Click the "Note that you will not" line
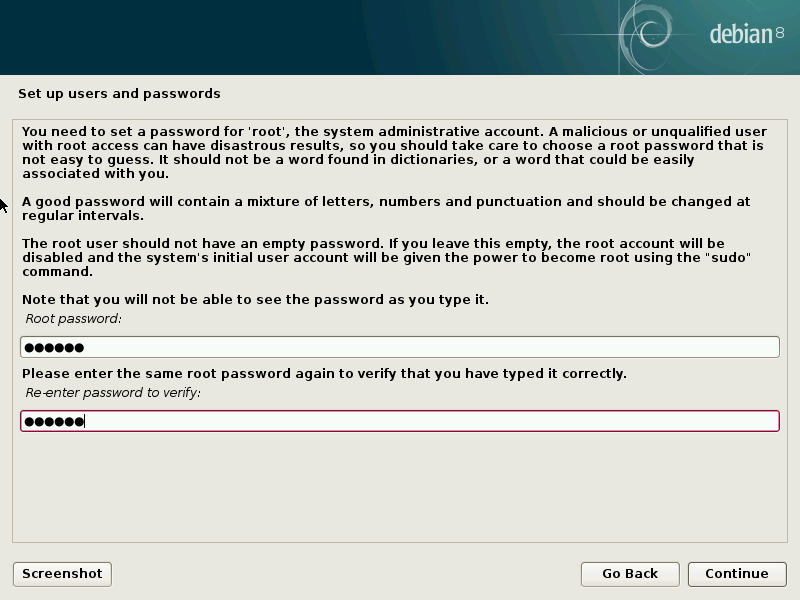Screen dimensions: 800x600 coord(255,300)
